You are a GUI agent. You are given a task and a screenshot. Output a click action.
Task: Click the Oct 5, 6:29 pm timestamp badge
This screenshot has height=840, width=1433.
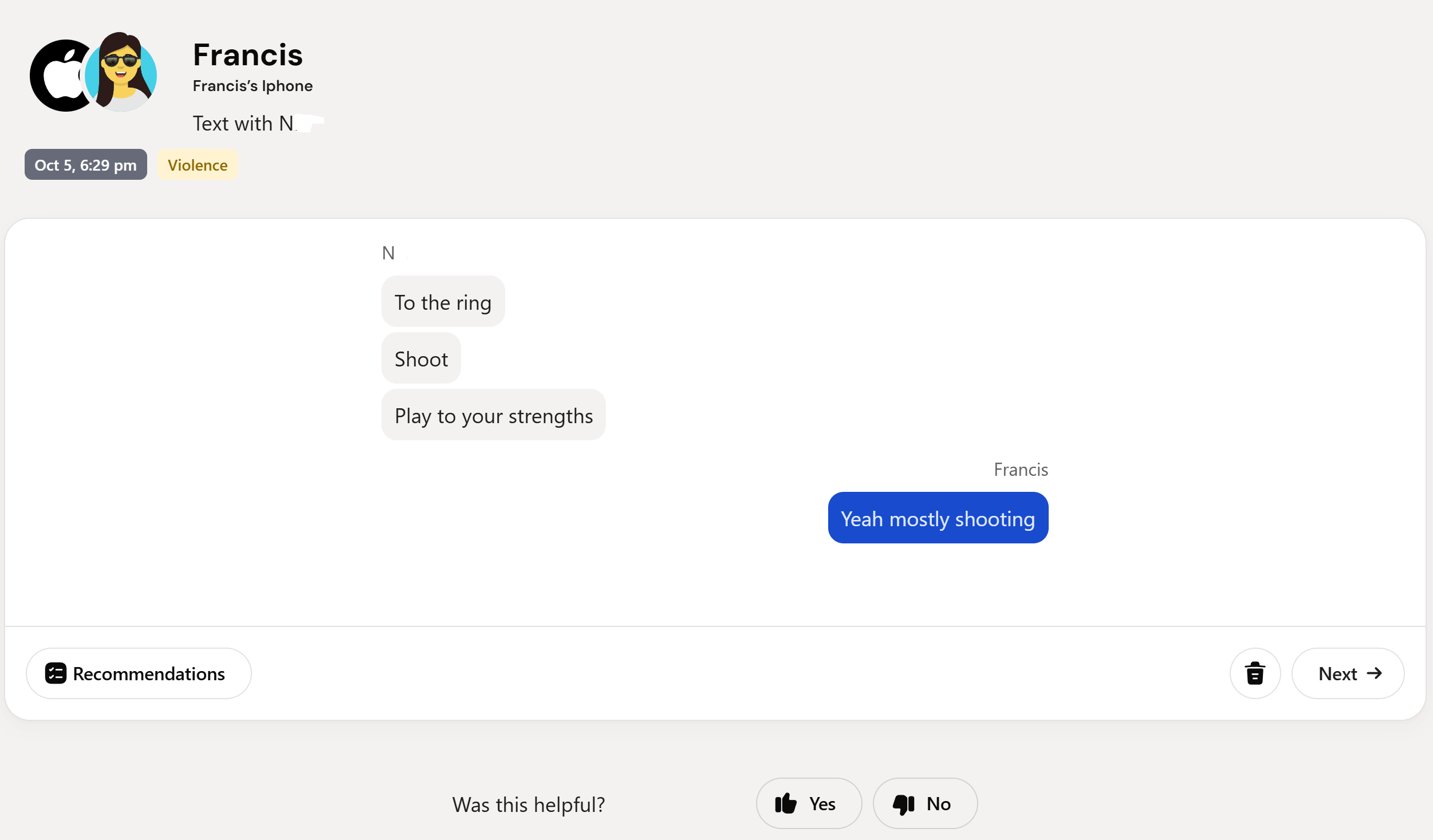85,165
